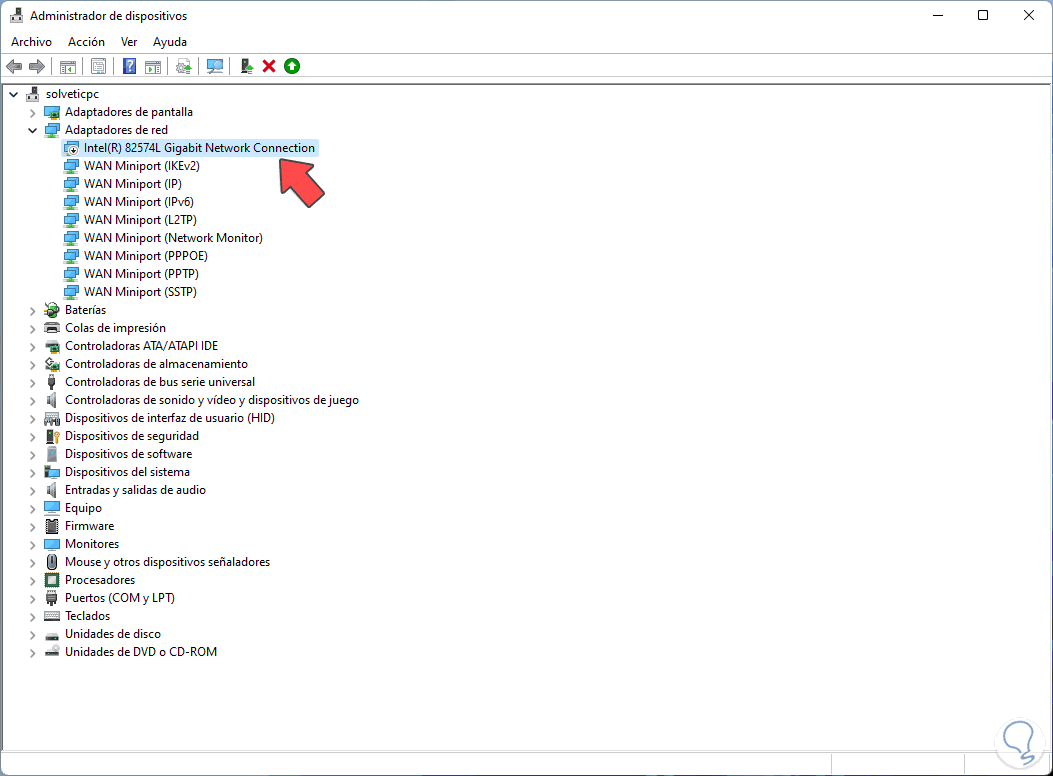1053x776 pixels.
Task: Open the Archivo menu
Action: pos(31,42)
